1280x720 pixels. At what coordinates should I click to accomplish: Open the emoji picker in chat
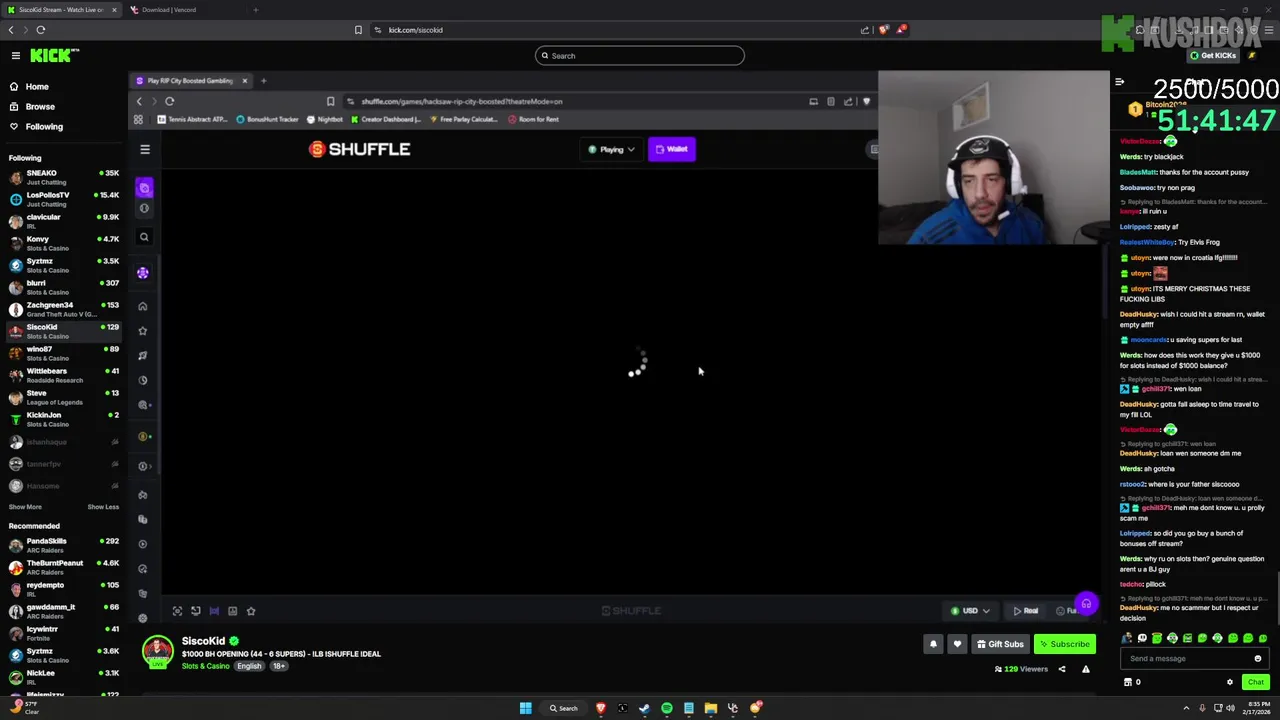point(1258,659)
